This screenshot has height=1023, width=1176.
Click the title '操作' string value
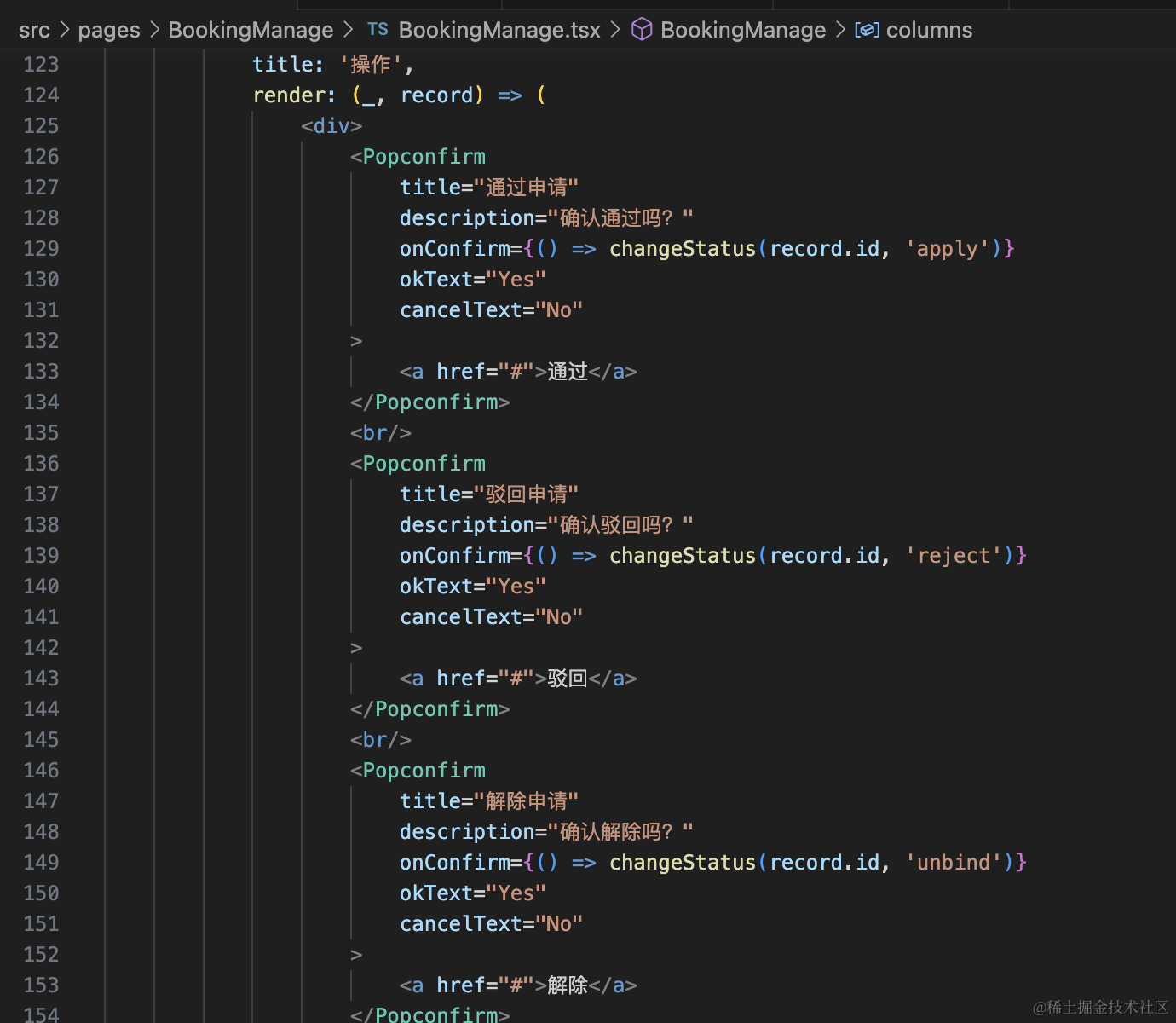370,65
